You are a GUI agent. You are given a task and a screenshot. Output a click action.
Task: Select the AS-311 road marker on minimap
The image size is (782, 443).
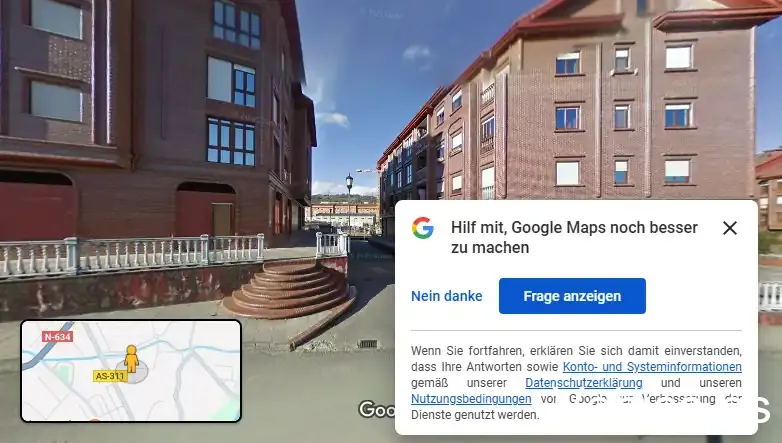tap(110, 376)
